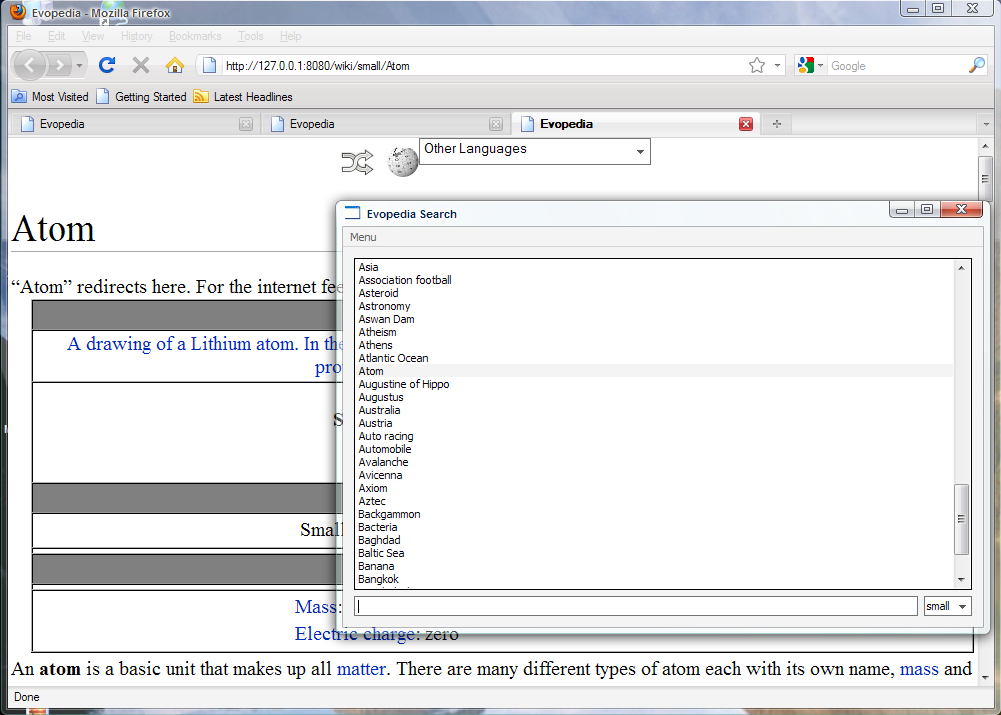
Task: Switch to the first Evopedia tab
Action: [130, 124]
